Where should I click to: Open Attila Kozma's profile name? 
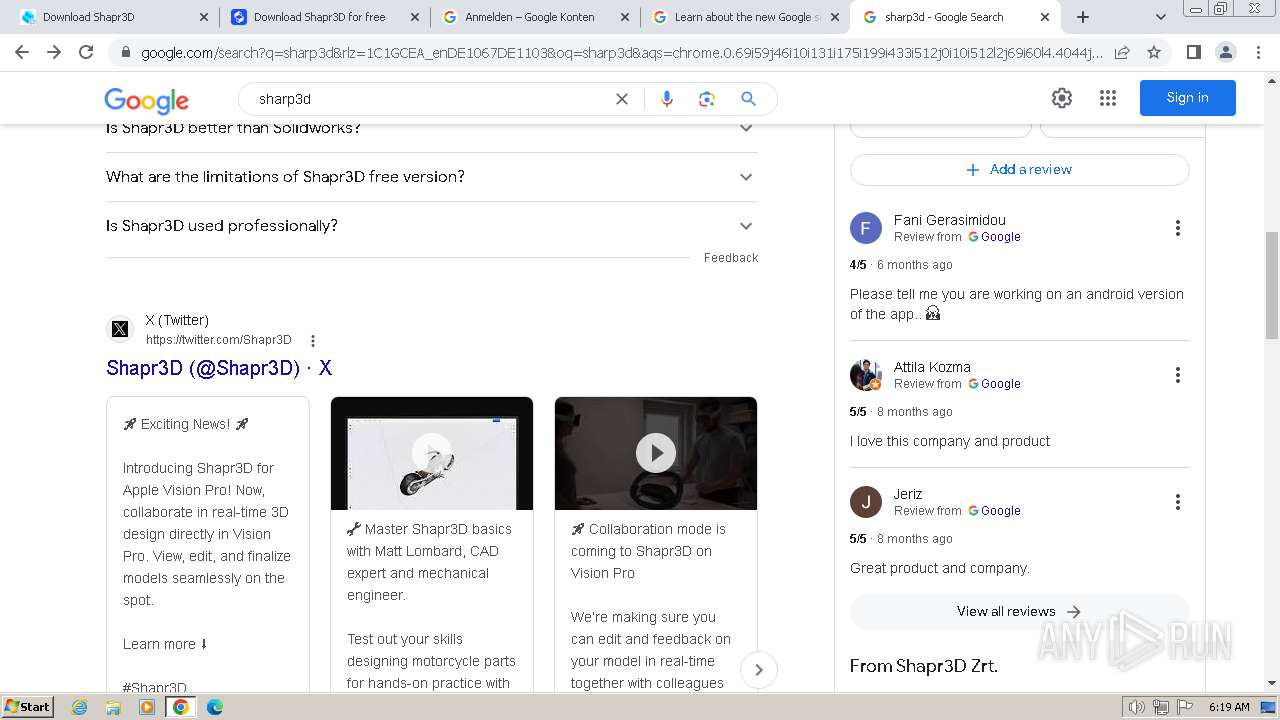(932, 367)
